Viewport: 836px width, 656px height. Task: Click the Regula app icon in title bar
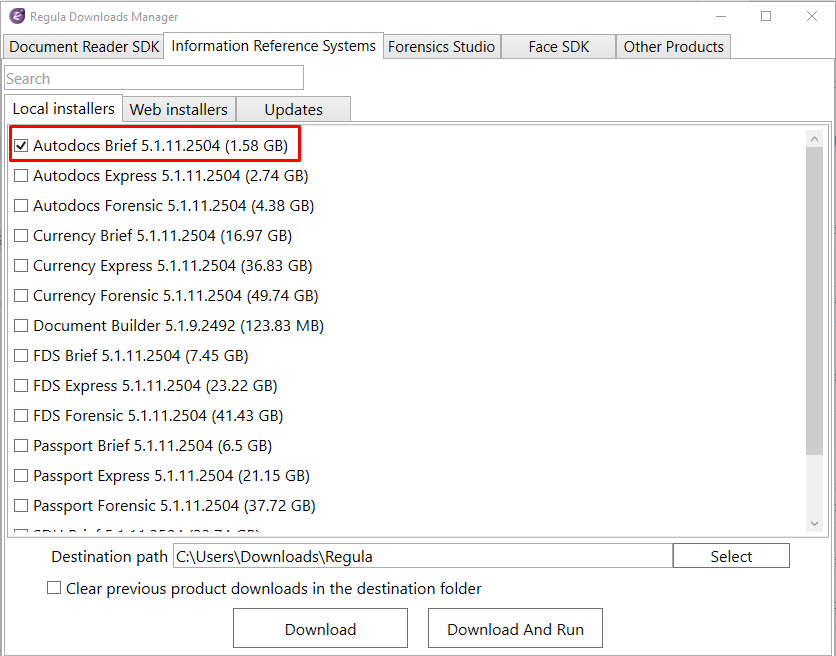(x=16, y=16)
